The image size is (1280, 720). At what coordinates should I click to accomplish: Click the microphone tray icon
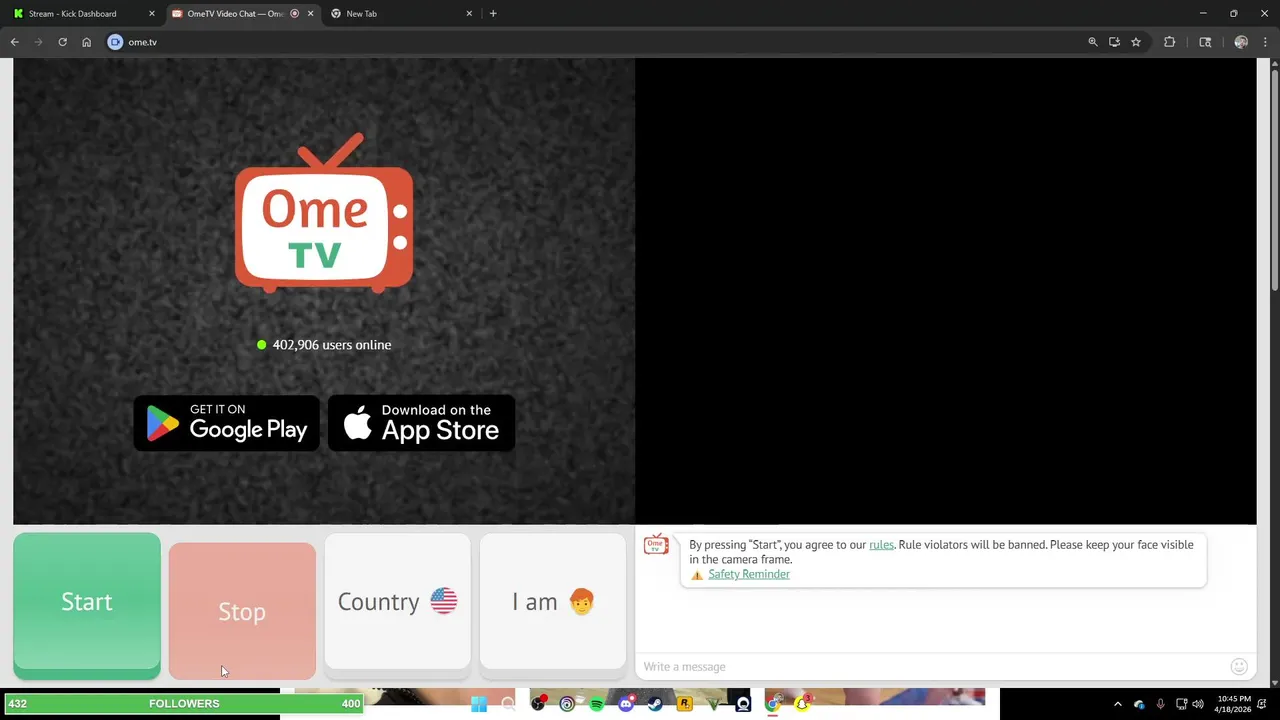pos(1160,704)
